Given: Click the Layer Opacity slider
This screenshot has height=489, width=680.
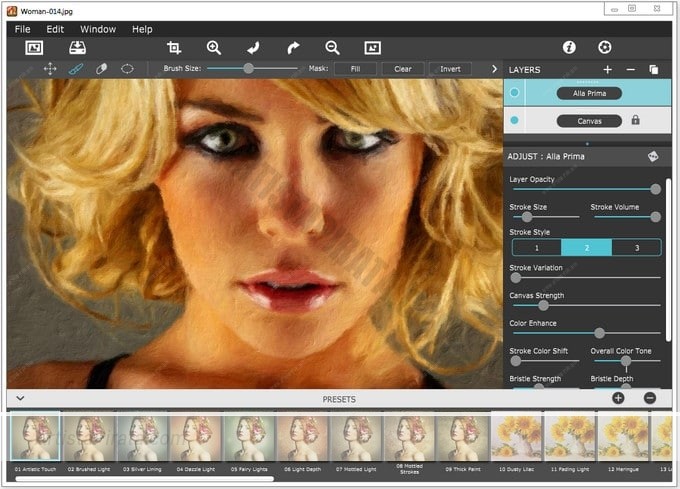Looking at the screenshot, I should [x=586, y=189].
